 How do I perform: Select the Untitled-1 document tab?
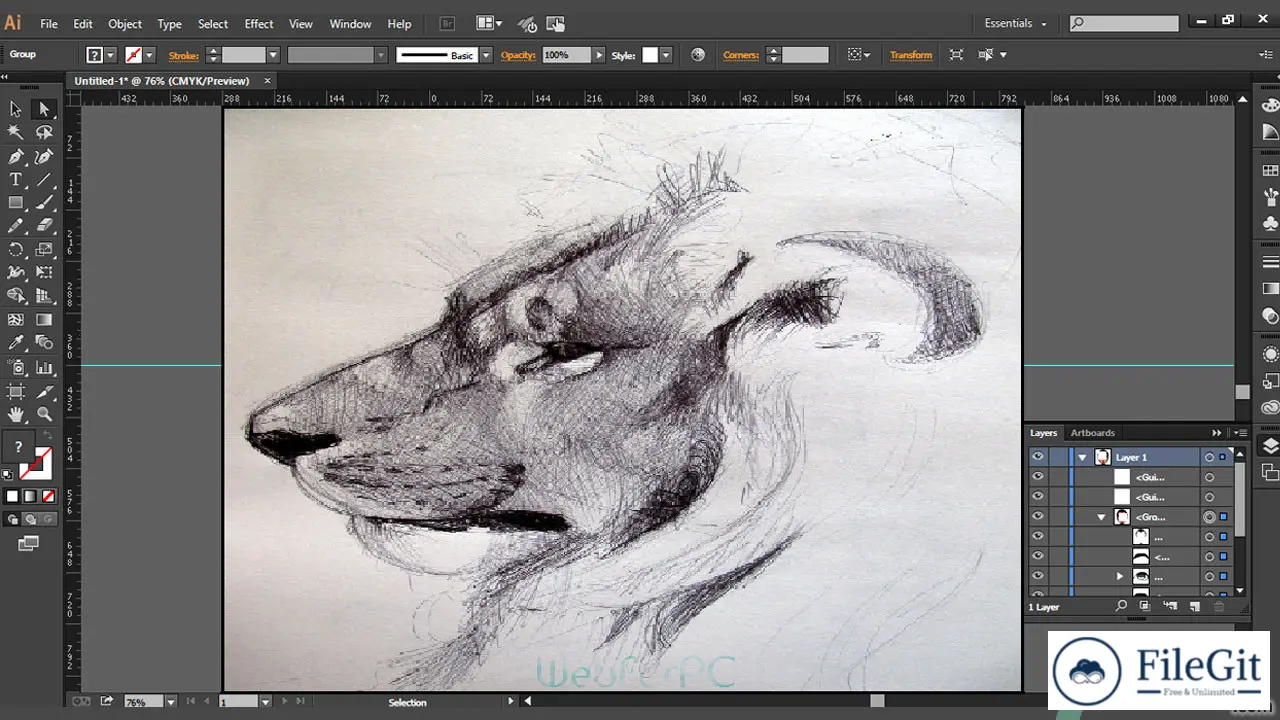pyautogui.click(x=162, y=81)
